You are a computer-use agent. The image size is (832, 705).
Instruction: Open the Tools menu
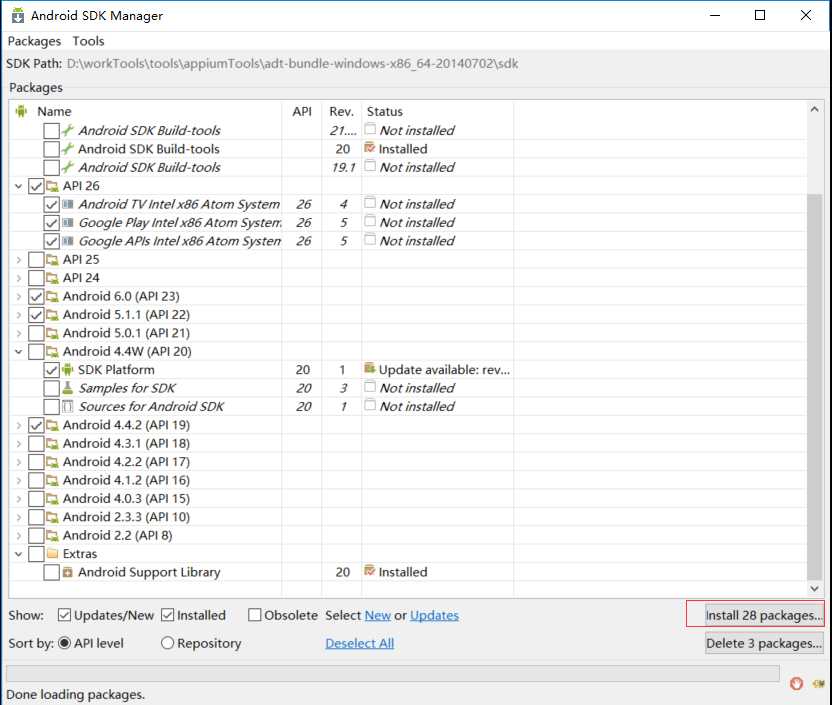coord(88,41)
